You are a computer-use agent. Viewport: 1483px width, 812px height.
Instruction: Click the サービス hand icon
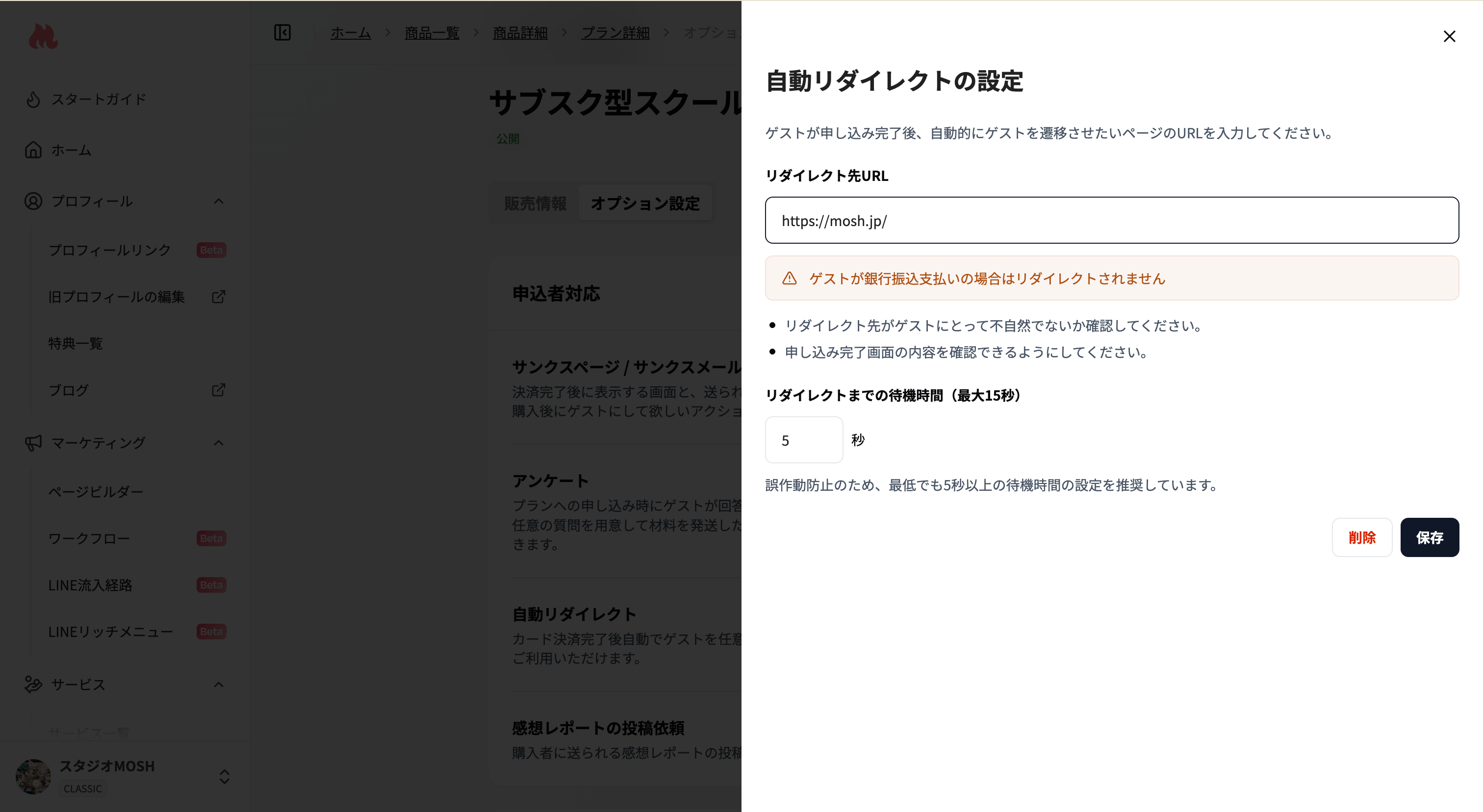33,684
